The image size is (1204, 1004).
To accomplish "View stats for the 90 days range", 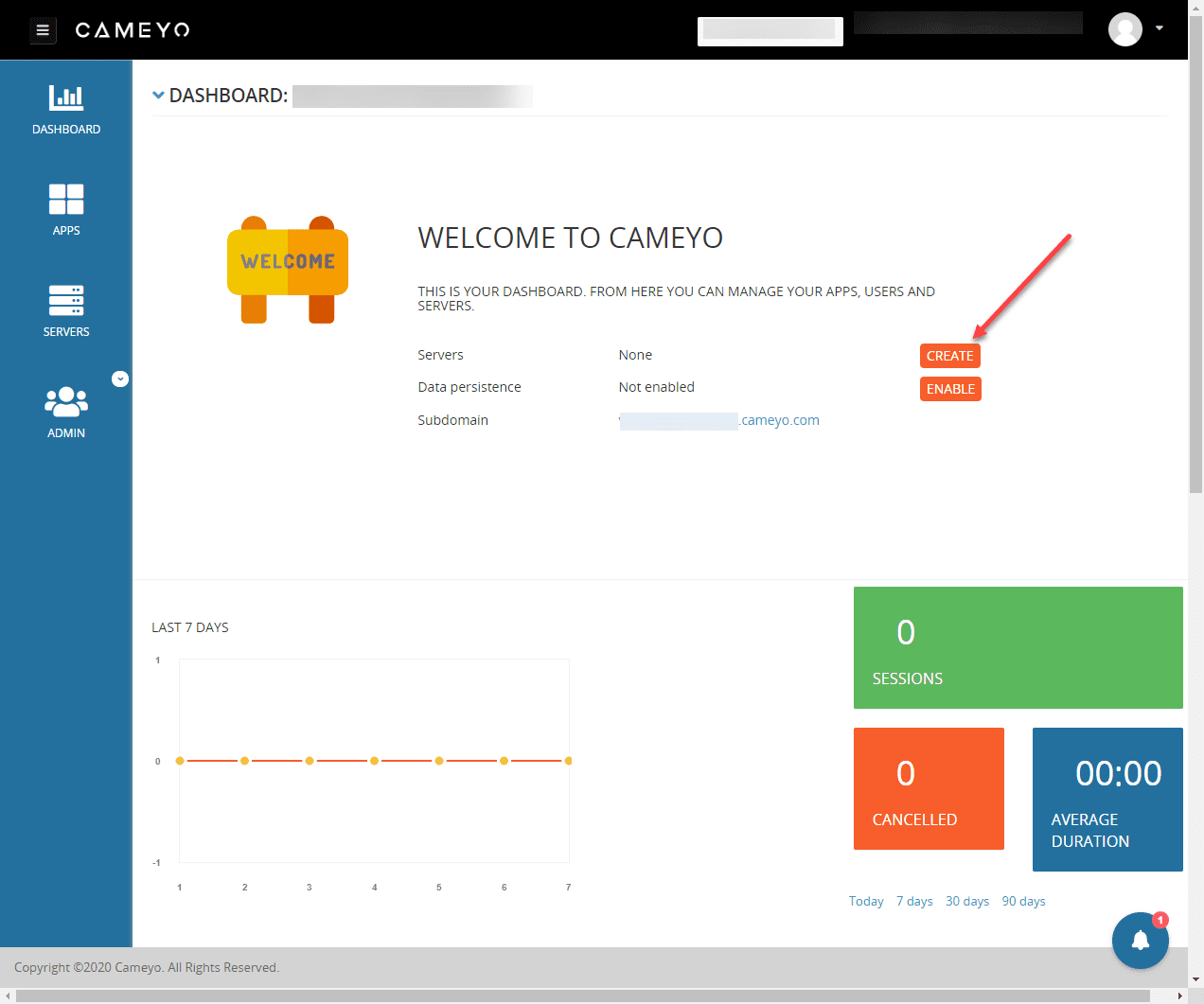I will [1023, 900].
